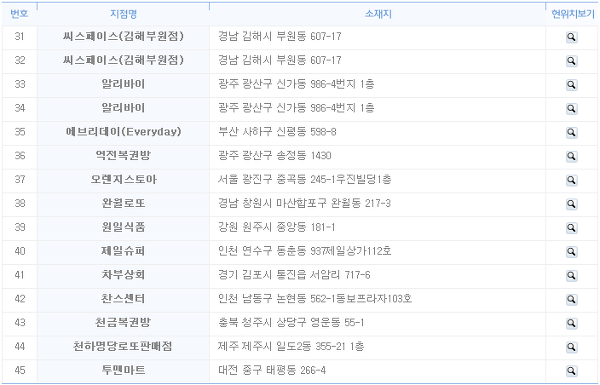This screenshot has height=385, width=600.
Task: Click store name 제일슈퍼
Action: 123,251
